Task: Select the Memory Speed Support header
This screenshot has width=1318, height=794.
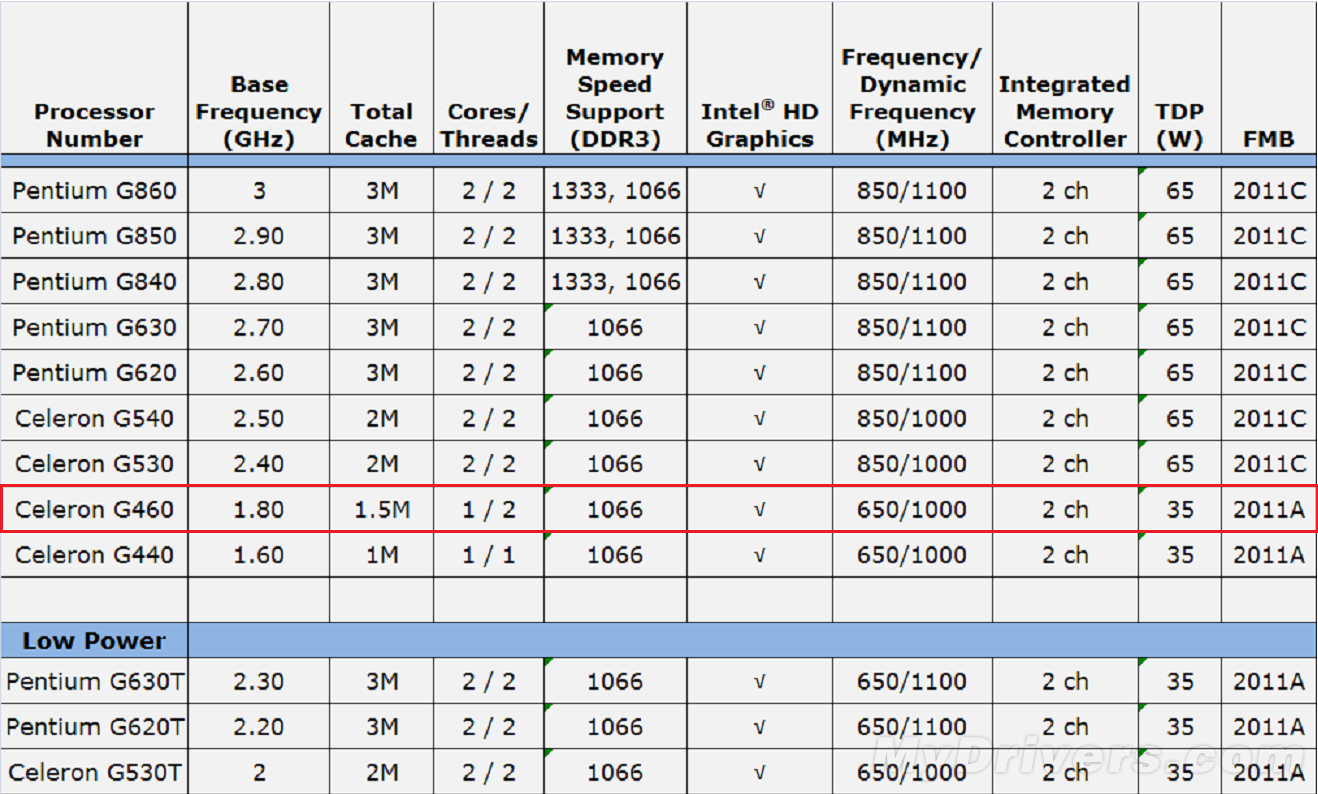Action: click(x=615, y=98)
